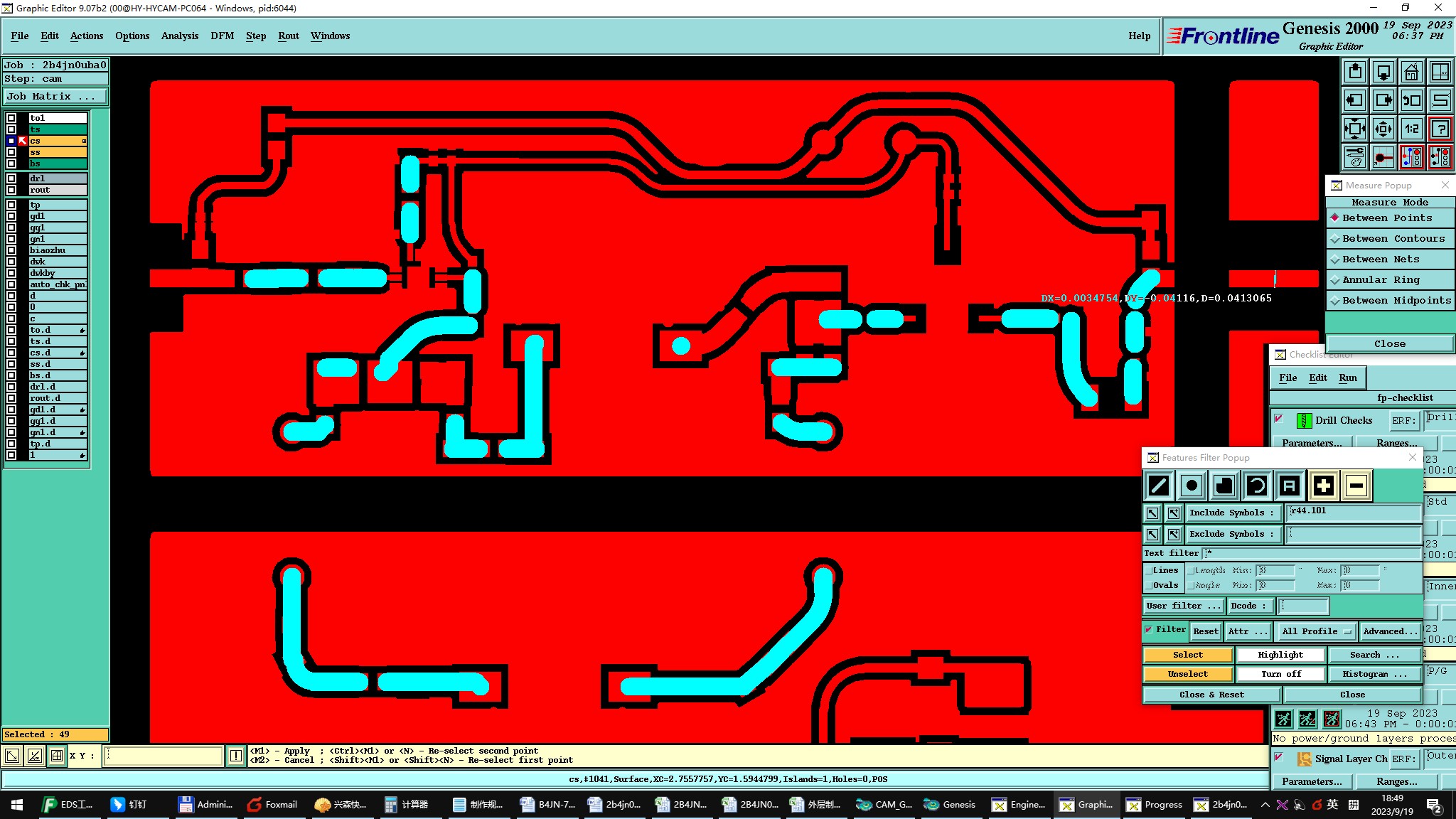Click the ss layer color swatch

[58, 152]
